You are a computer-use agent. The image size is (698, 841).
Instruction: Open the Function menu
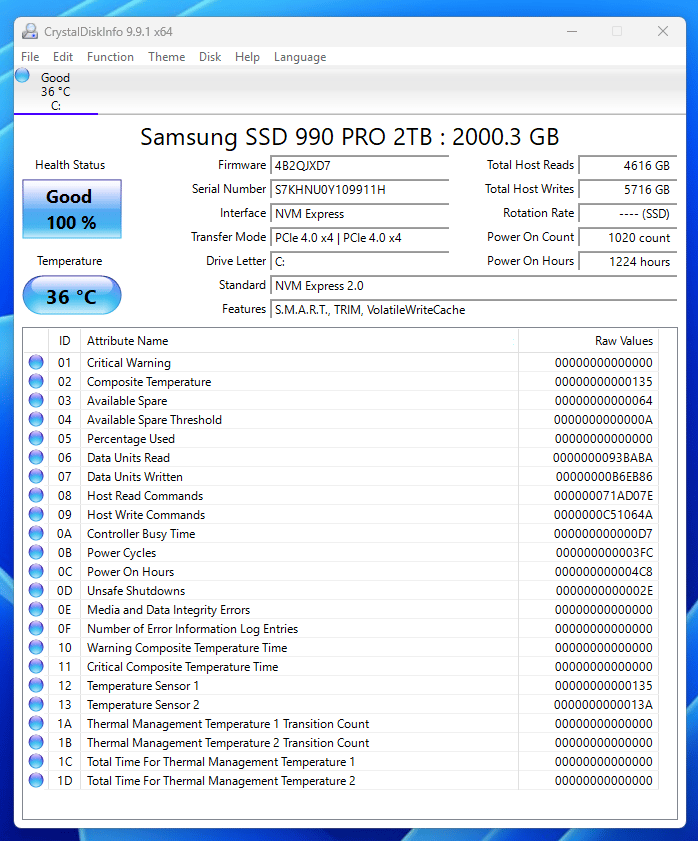click(x=110, y=57)
